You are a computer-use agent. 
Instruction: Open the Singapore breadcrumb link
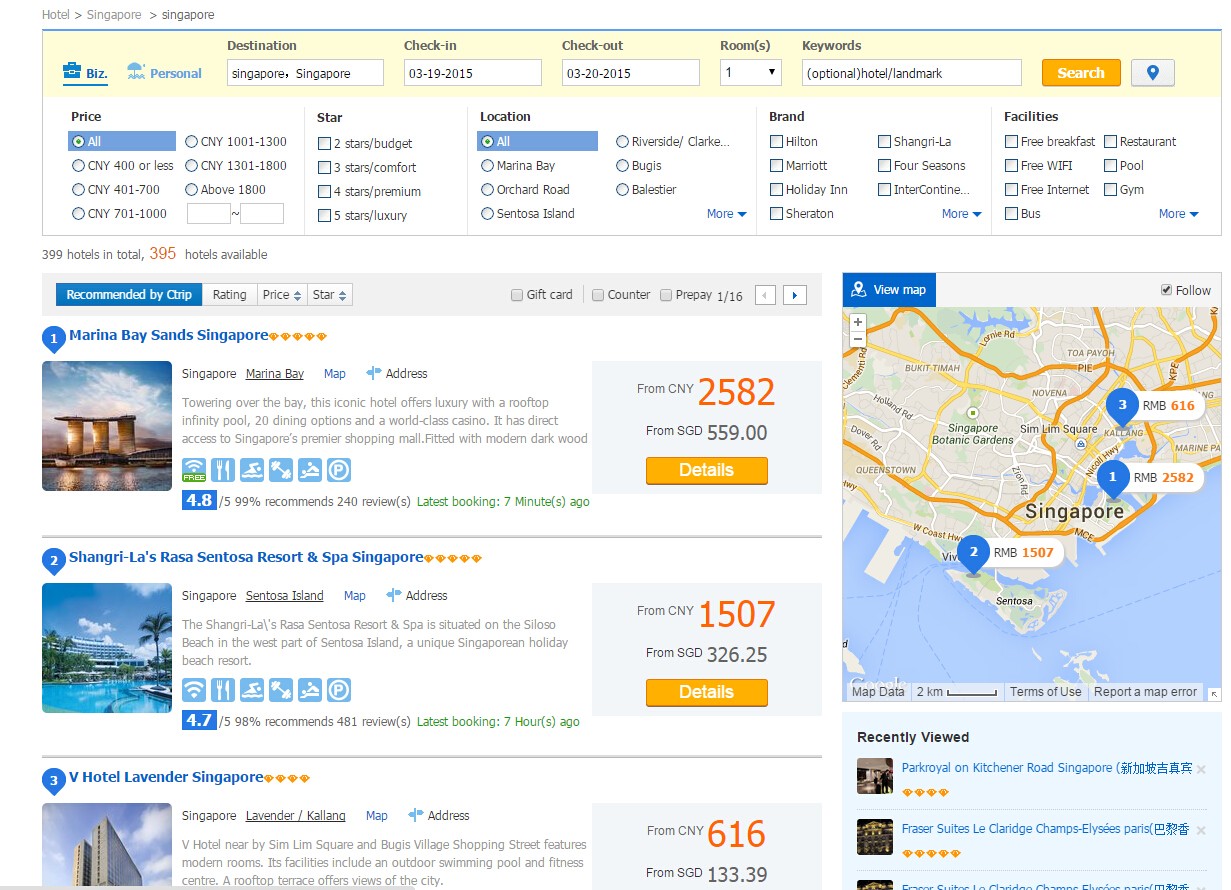coord(113,15)
